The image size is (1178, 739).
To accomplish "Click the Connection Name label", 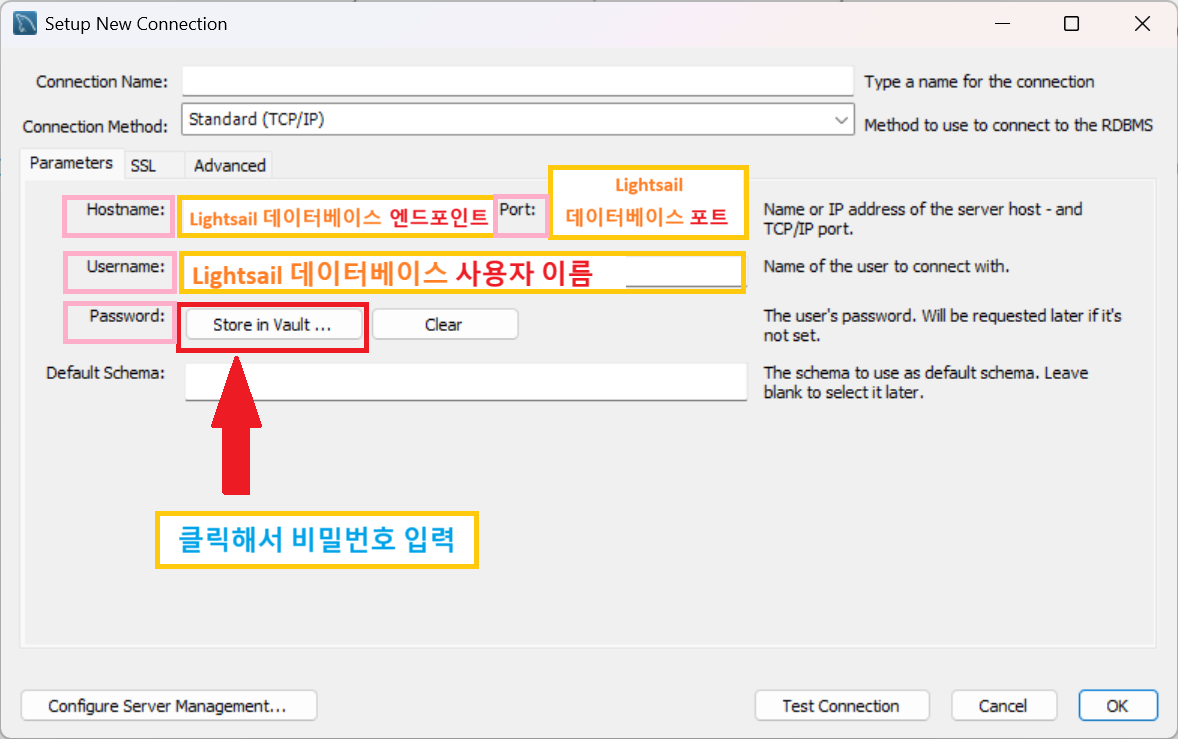I will pyautogui.click(x=102, y=82).
